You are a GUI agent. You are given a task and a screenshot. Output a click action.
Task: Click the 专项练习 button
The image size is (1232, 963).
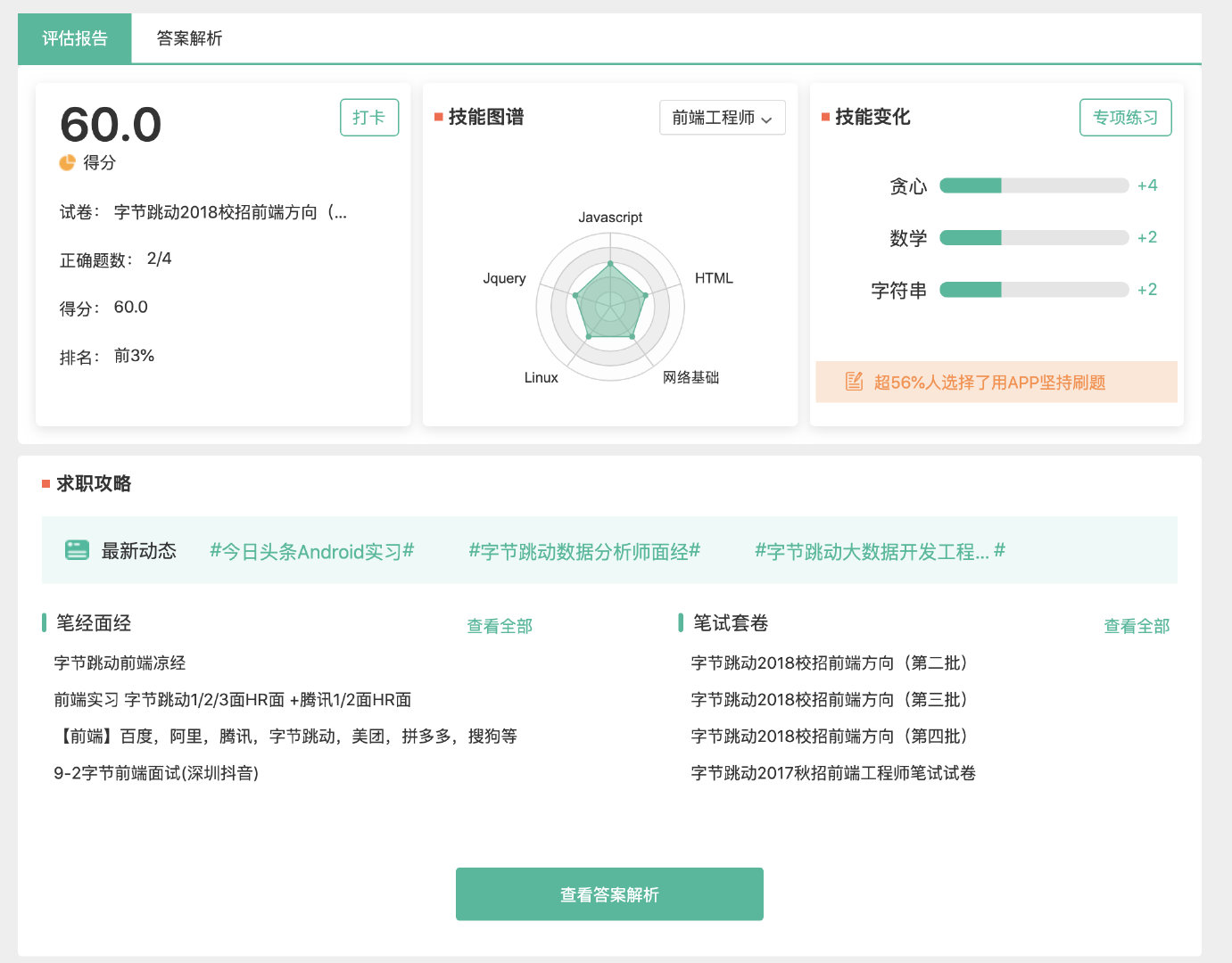[1126, 118]
